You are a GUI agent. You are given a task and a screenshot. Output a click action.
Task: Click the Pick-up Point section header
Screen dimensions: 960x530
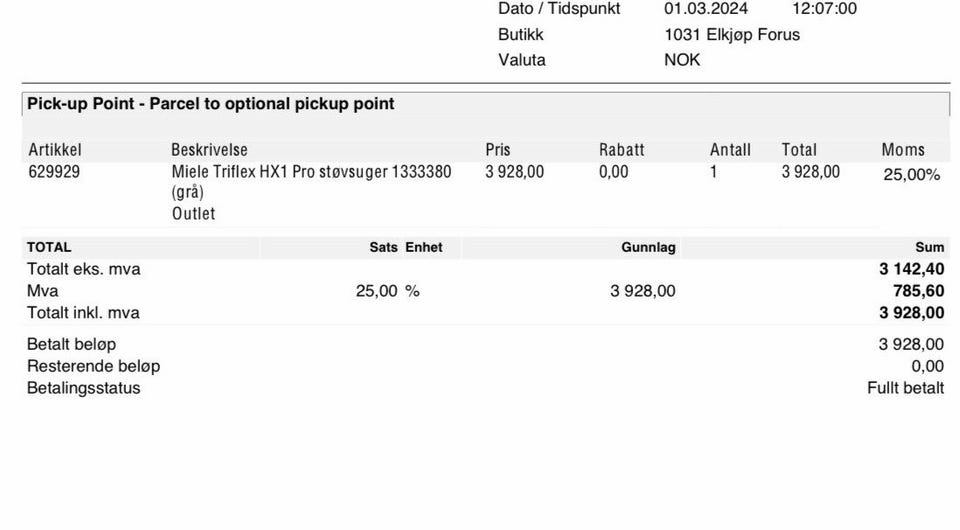211,104
